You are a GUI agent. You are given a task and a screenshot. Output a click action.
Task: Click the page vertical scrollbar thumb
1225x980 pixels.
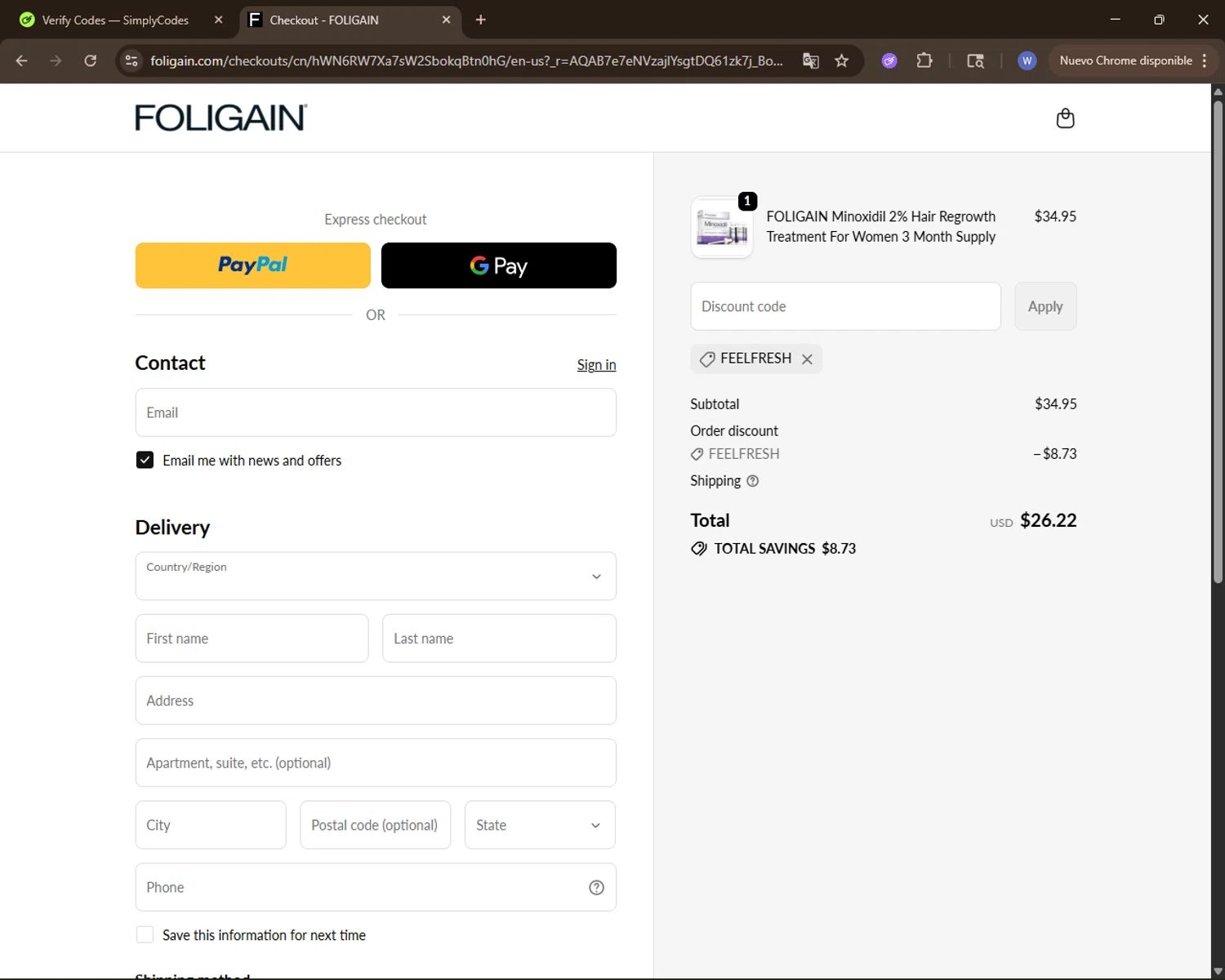[1218, 341]
